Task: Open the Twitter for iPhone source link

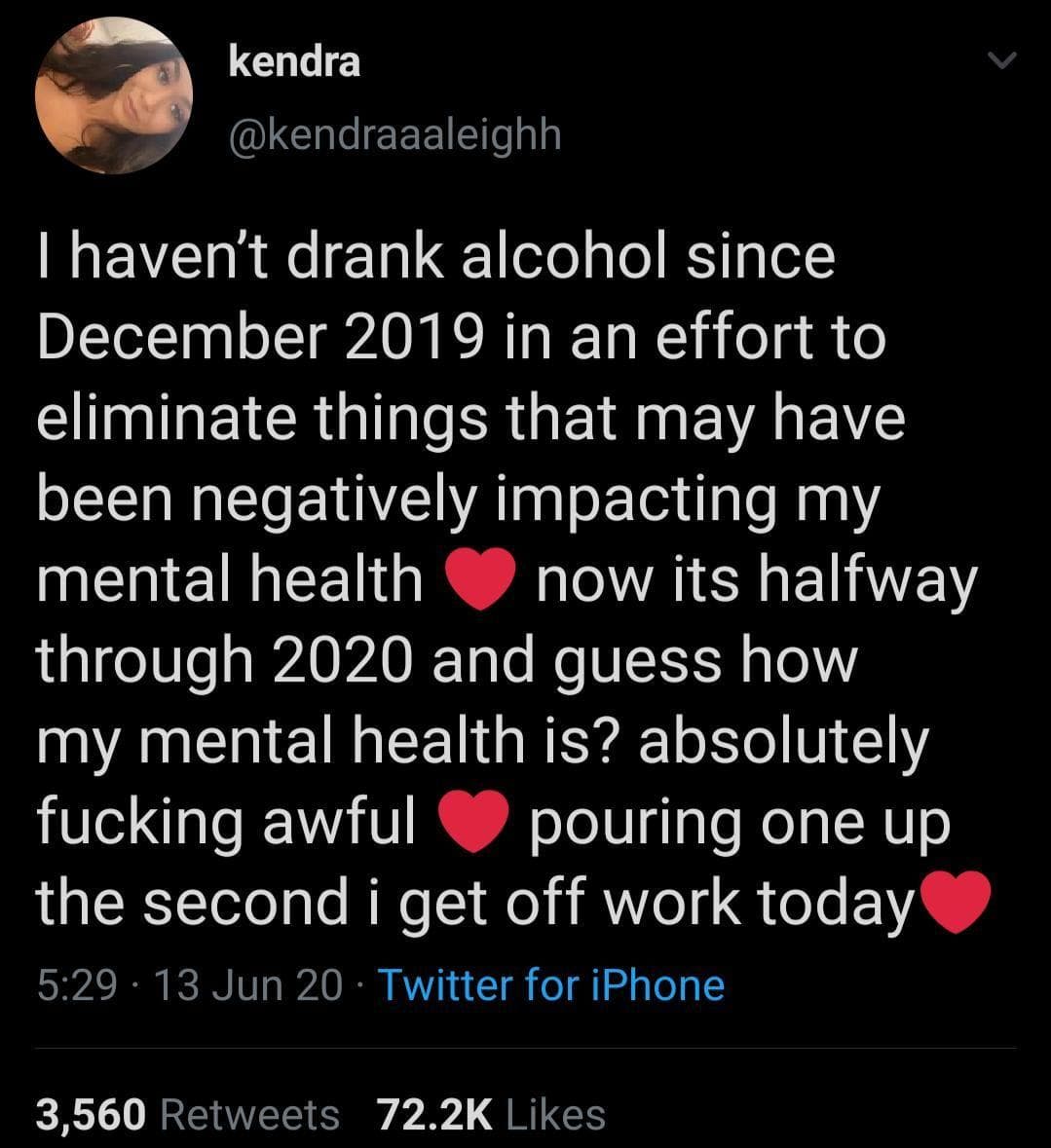Action: pos(550,985)
